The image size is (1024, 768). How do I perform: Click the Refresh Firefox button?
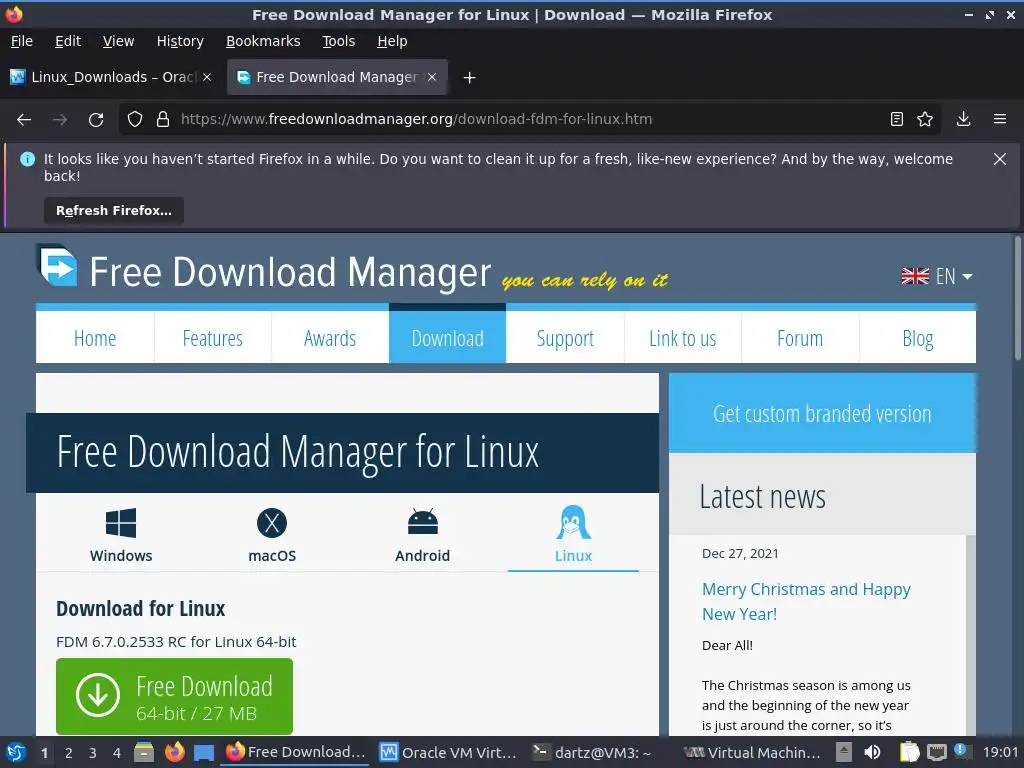tap(114, 210)
